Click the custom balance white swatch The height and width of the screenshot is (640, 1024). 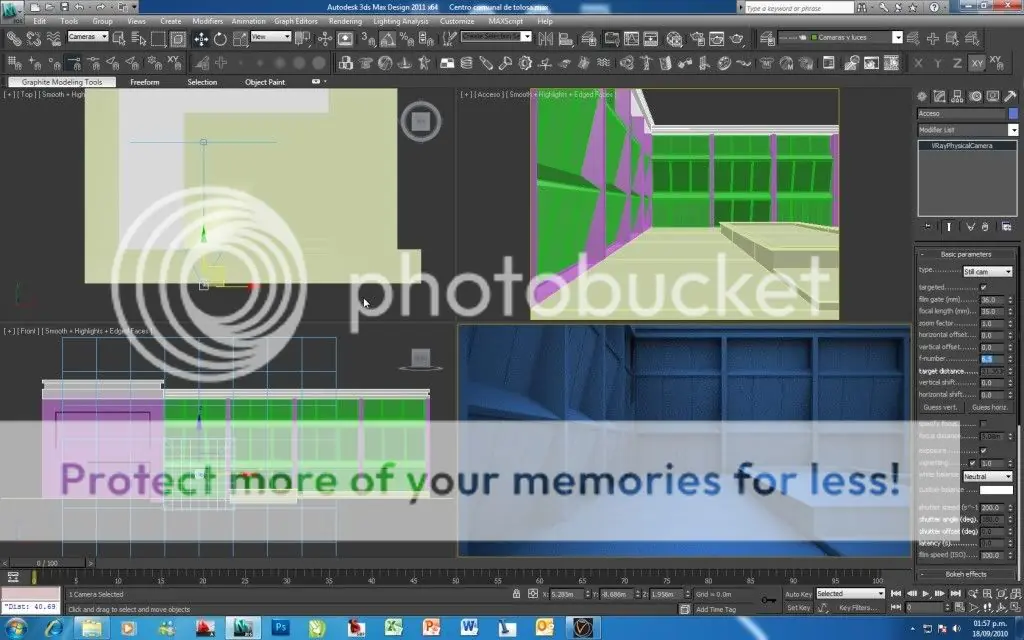pyautogui.click(x=996, y=490)
